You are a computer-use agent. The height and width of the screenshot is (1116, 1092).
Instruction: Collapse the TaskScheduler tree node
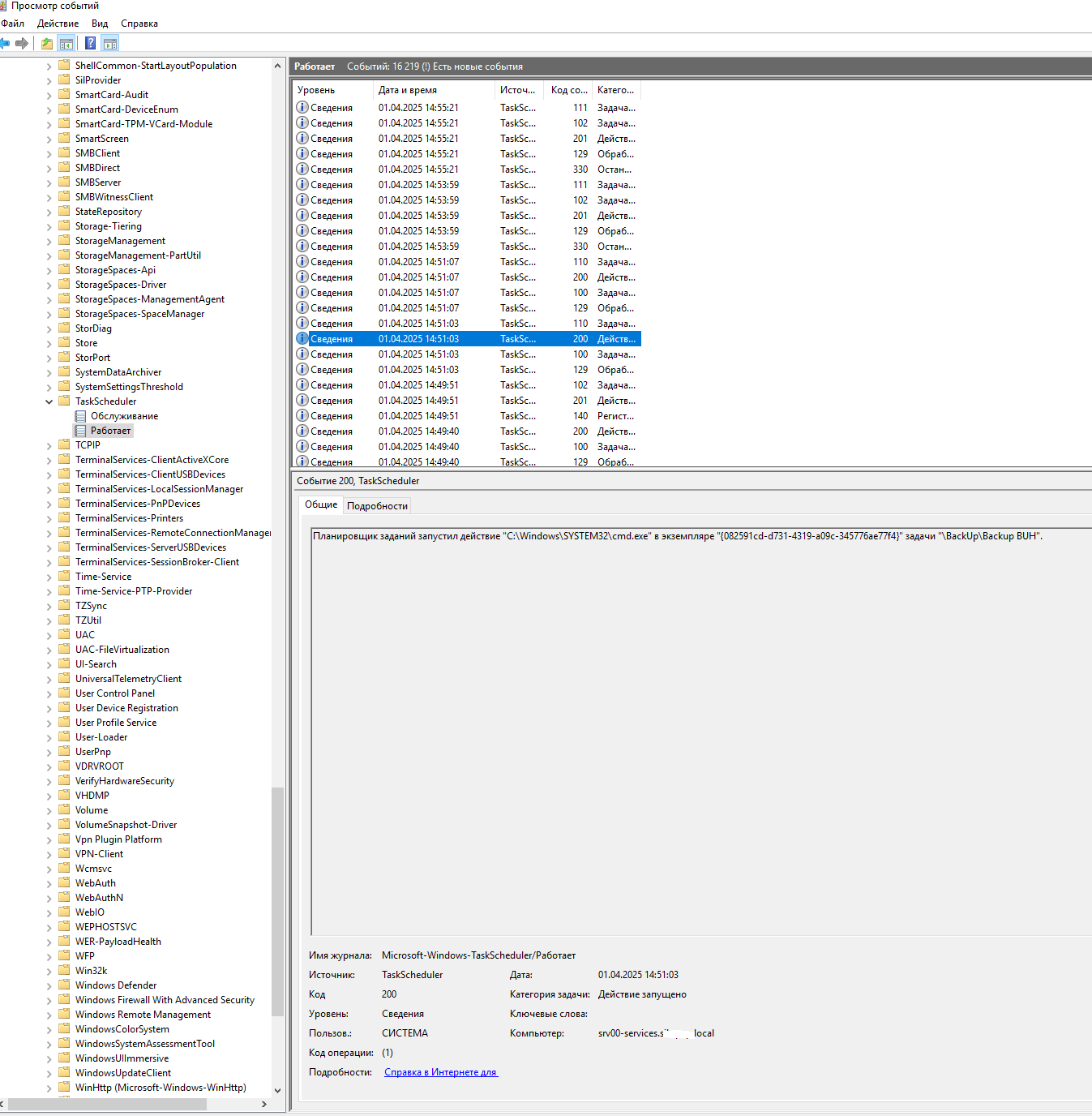coord(49,401)
